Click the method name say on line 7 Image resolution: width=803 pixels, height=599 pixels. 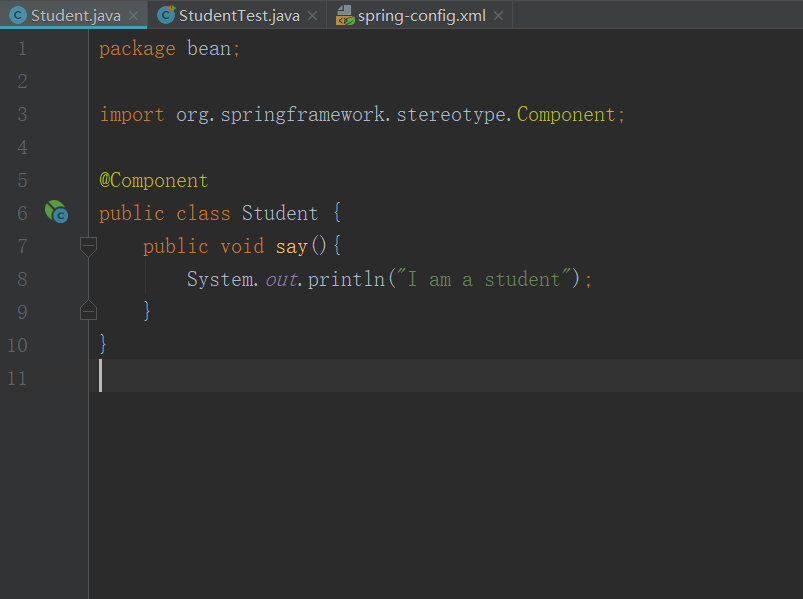coord(291,247)
